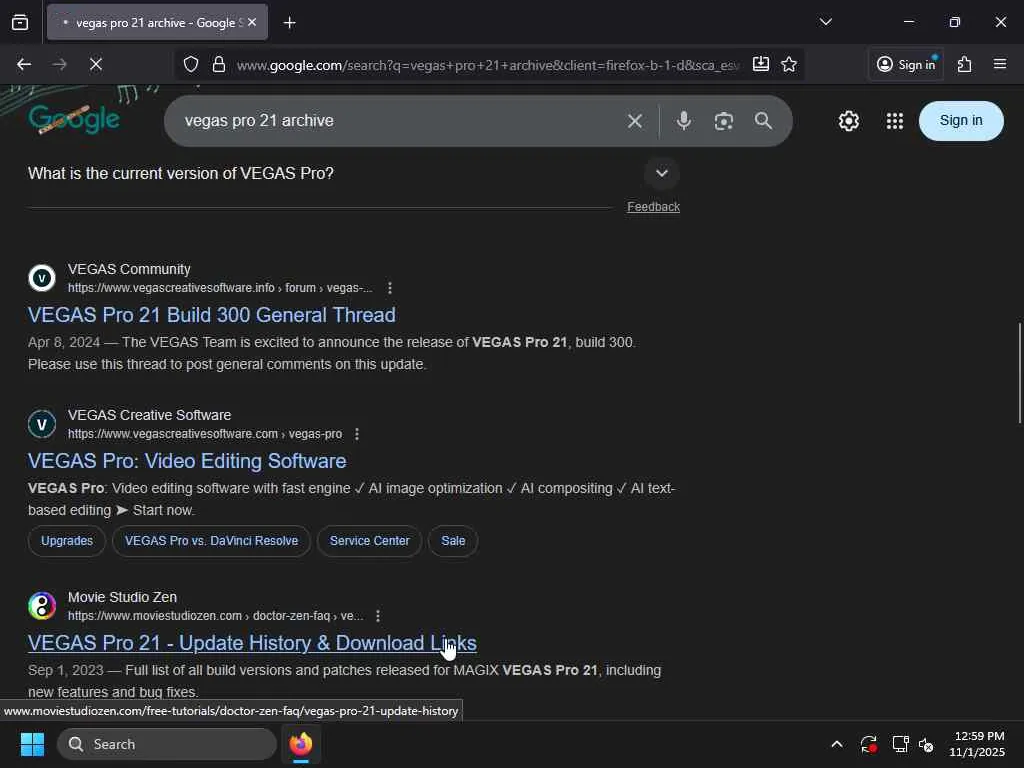The image size is (1024, 768).
Task: Expand 'What is the current version of VEGAS Pro?'
Action: (x=662, y=173)
